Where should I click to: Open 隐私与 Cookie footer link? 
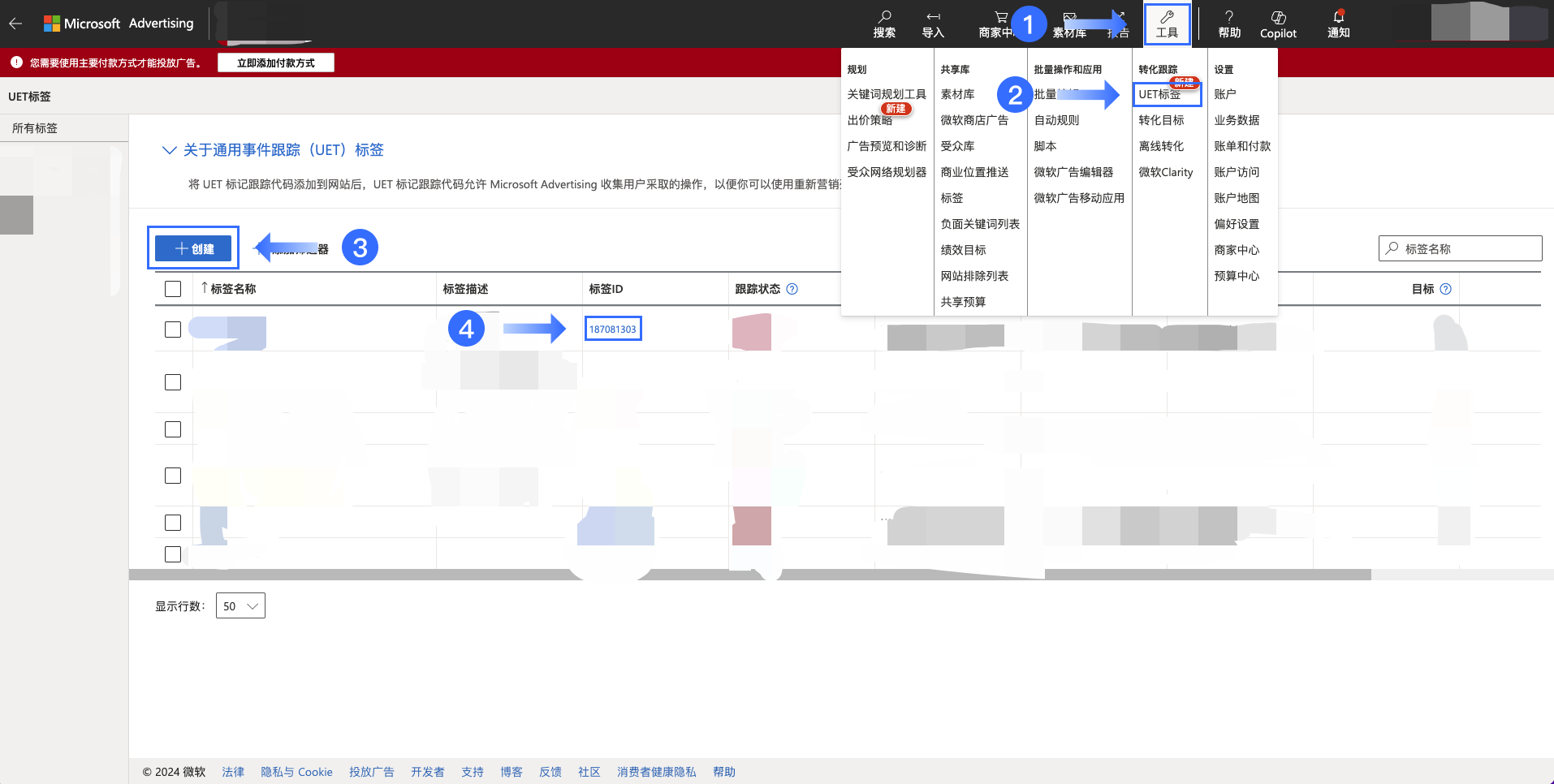296,772
